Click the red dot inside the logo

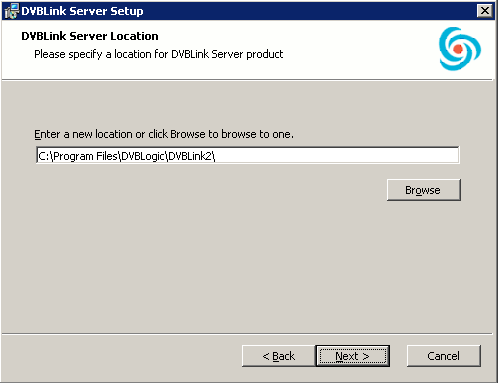point(458,49)
